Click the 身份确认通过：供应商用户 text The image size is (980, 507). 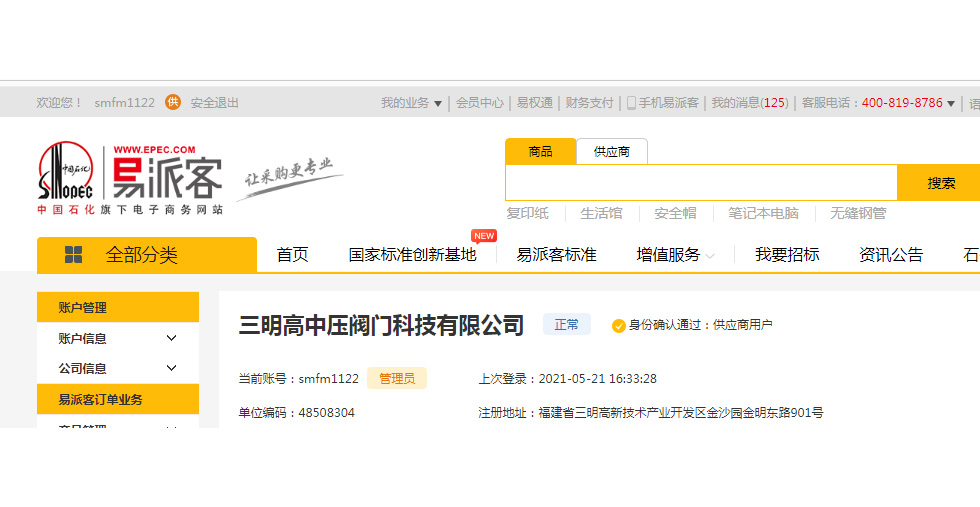click(x=701, y=324)
